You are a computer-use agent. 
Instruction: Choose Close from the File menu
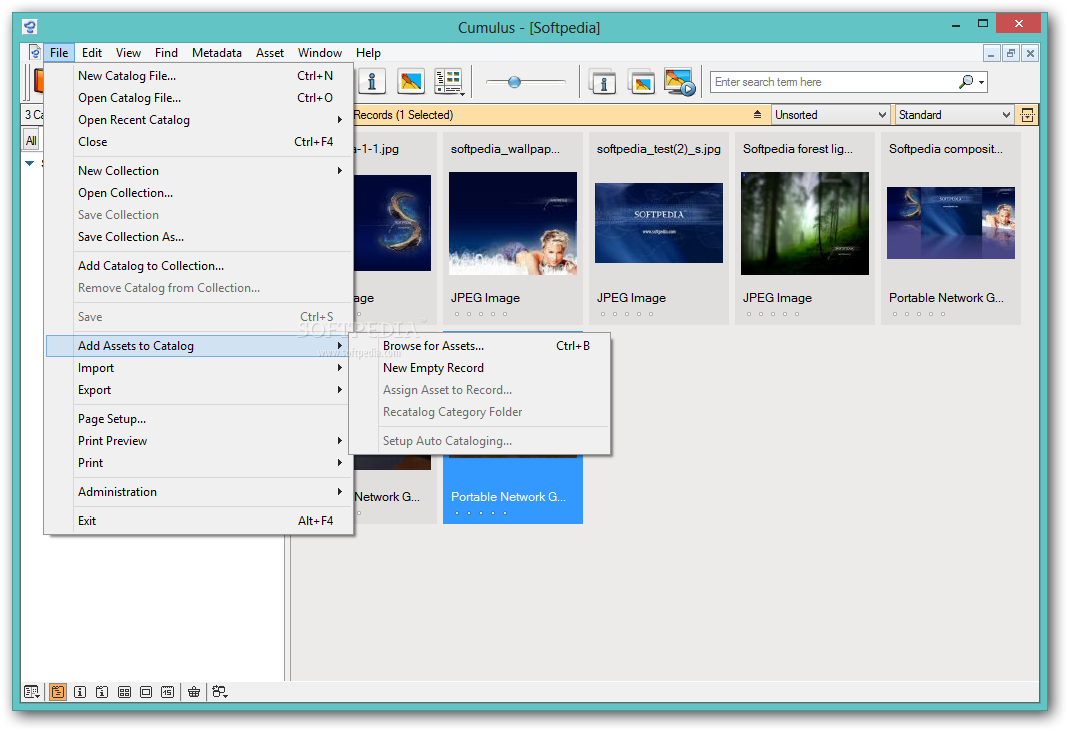(200, 142)
